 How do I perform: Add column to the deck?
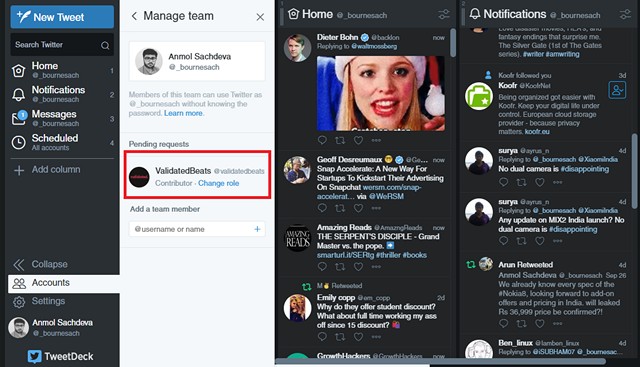(x=47, y=170)
